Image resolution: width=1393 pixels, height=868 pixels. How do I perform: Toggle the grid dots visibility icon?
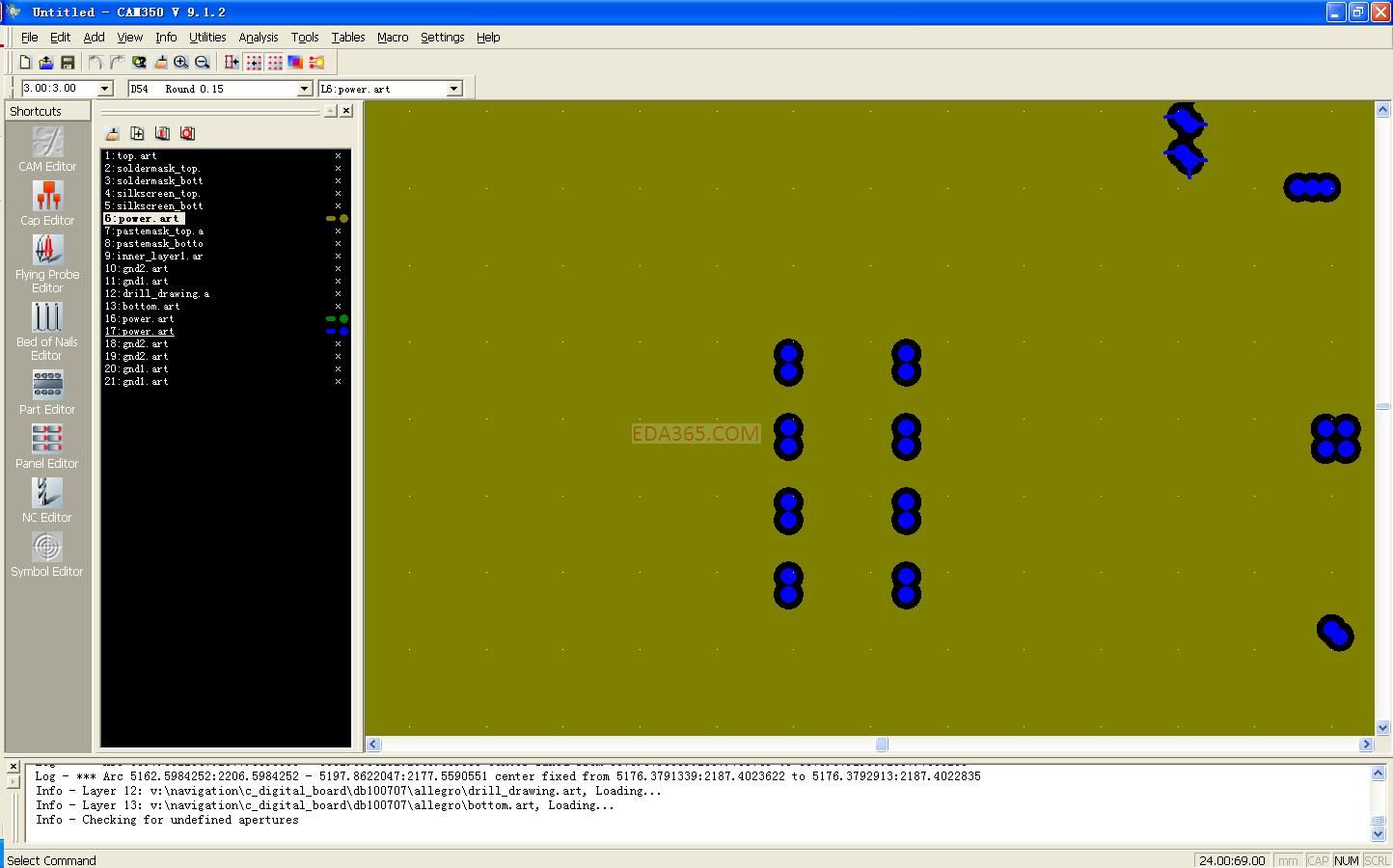click(275, 63)
